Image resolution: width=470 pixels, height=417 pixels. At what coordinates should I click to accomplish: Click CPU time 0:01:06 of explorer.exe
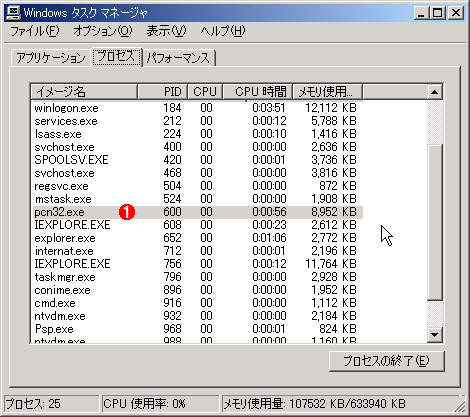(269, 238)
